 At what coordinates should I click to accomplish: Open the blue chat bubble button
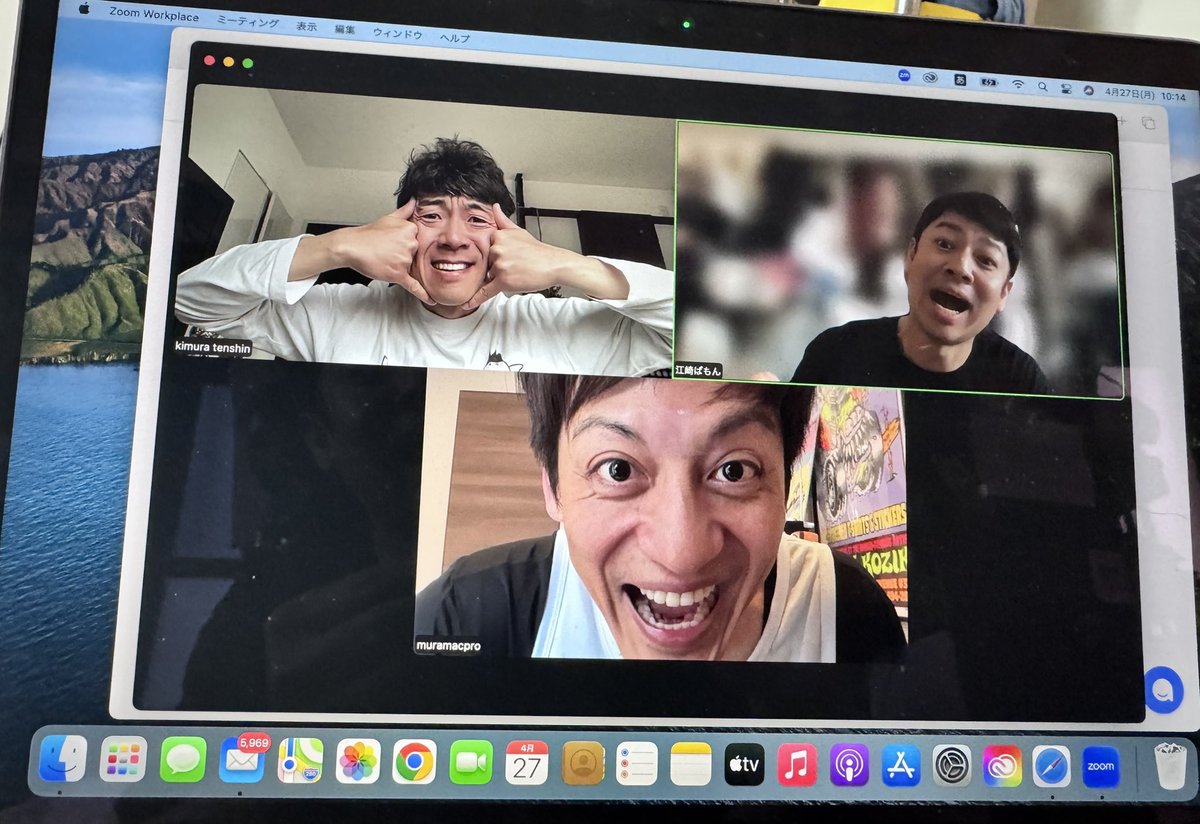pos(1163,690)
